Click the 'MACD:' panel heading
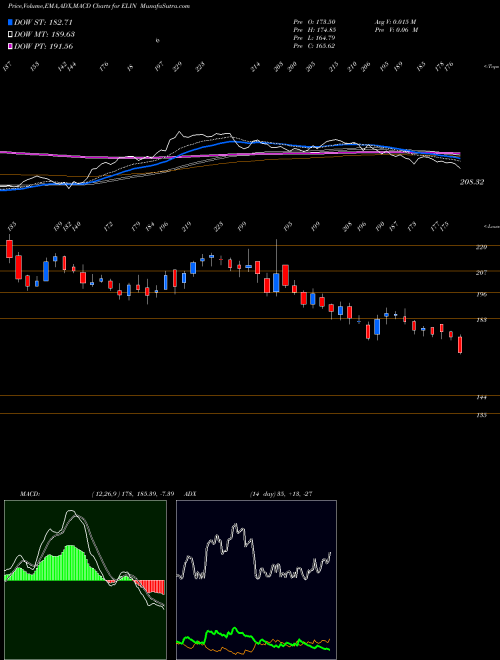Image resolution: width=500 pixels, height=660 pixels. pos(29,494)
